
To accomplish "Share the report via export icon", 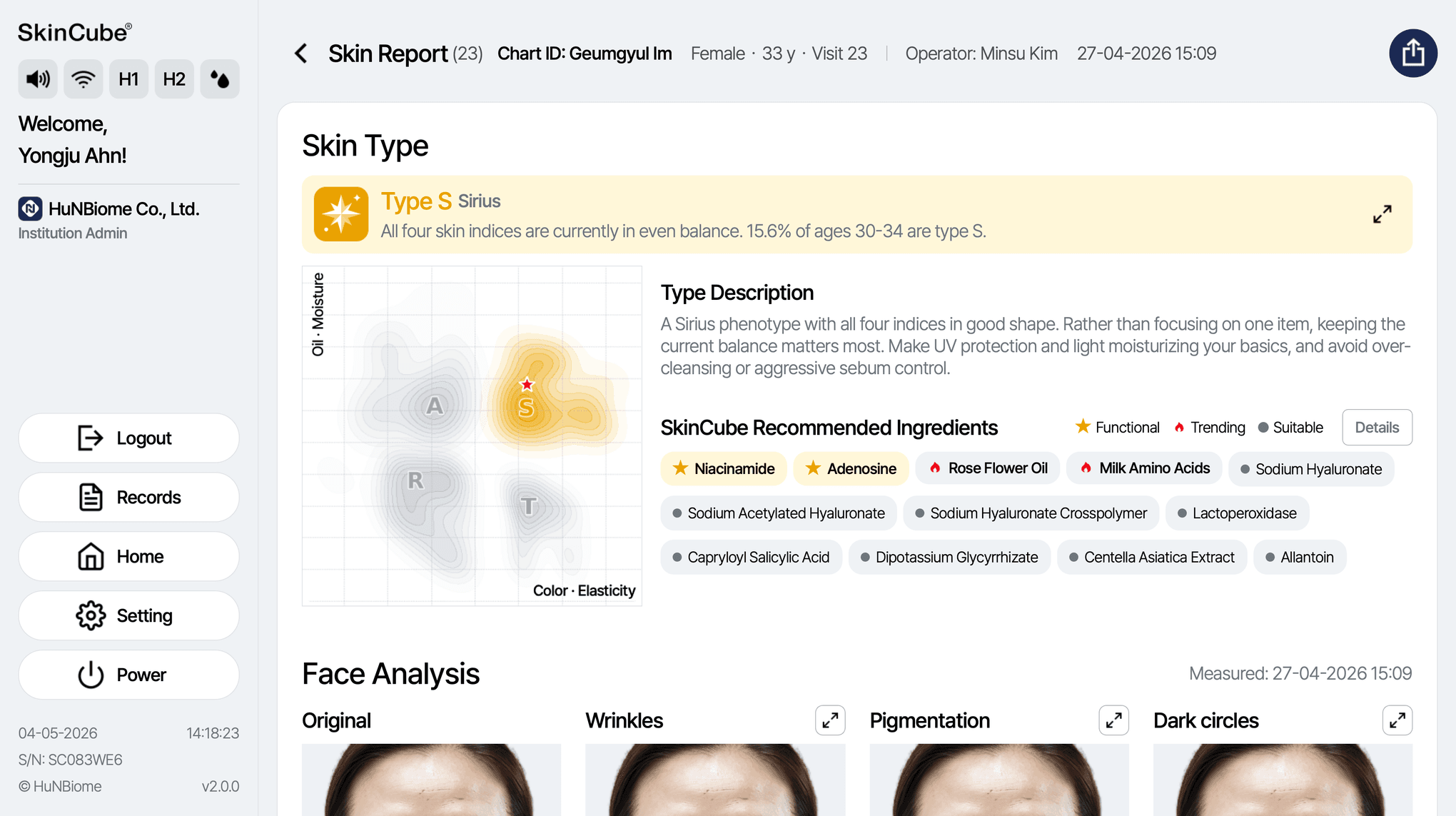I will [1412, 53].
